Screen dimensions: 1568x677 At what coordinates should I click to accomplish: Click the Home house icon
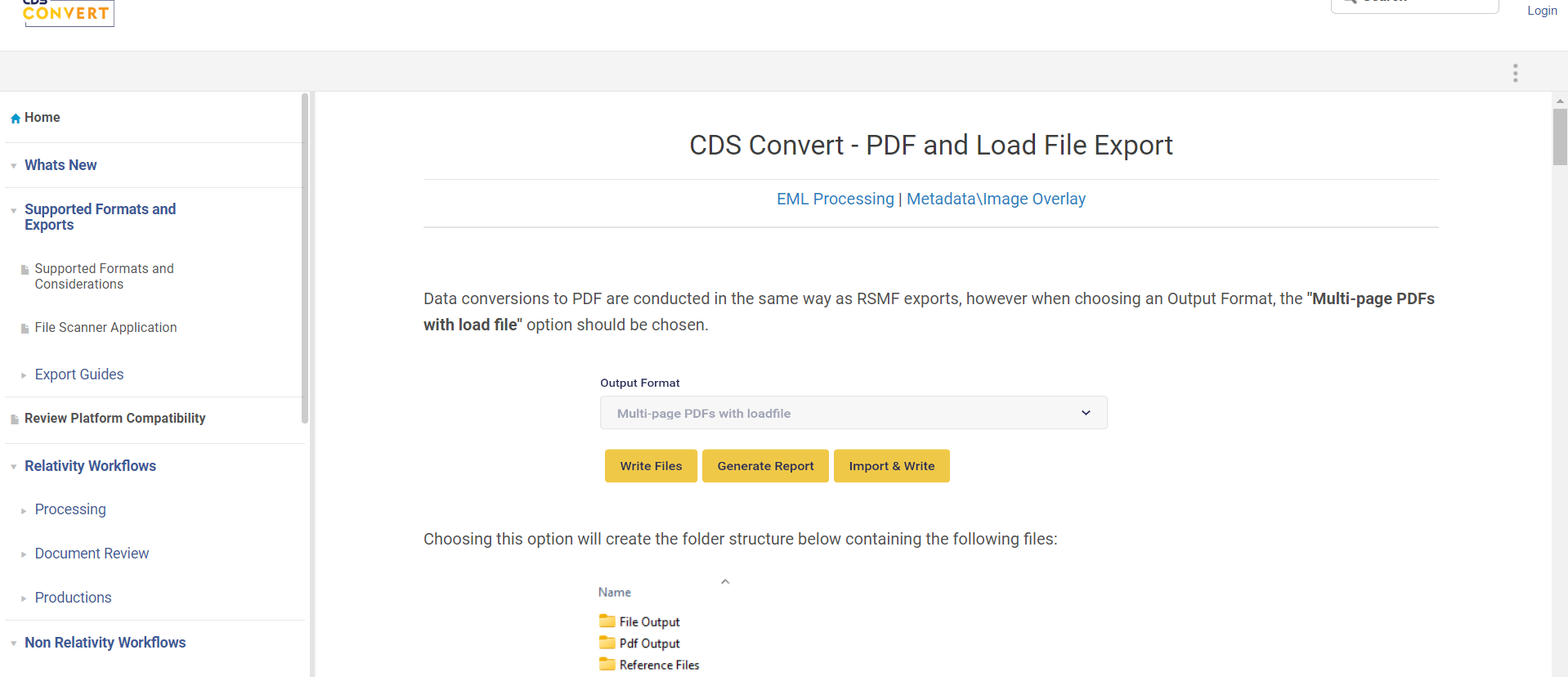[x=15, y=118]
